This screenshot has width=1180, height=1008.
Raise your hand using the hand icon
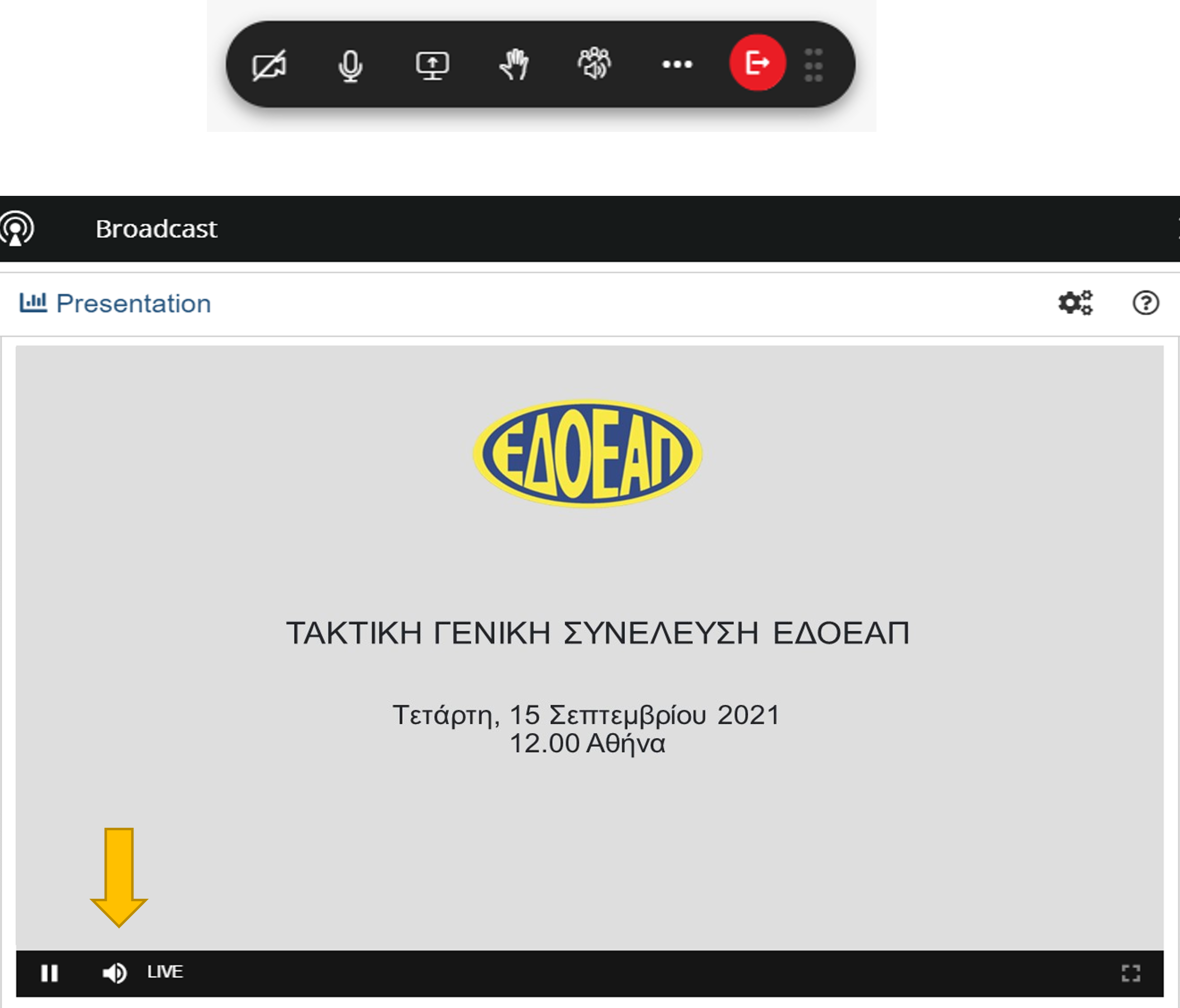pos(514,64)
